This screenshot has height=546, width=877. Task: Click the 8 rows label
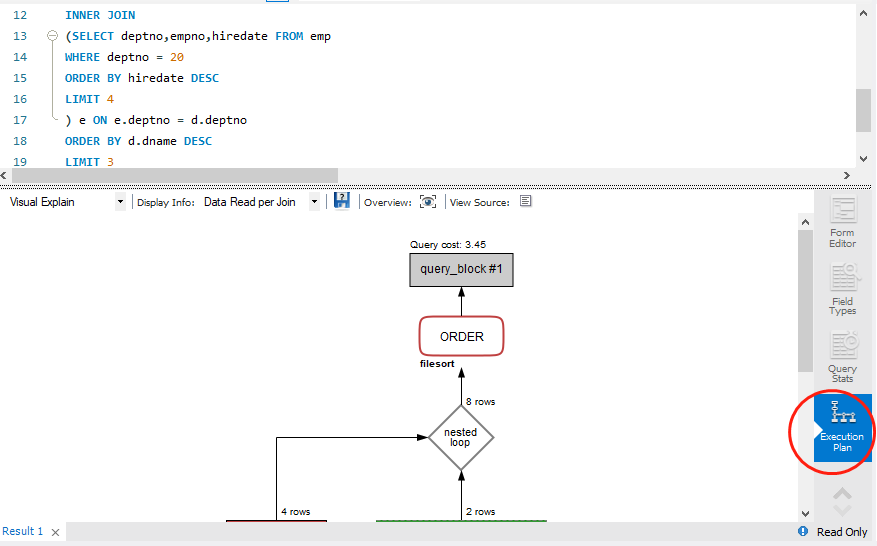pyautogui.click(x=480, y=402)
